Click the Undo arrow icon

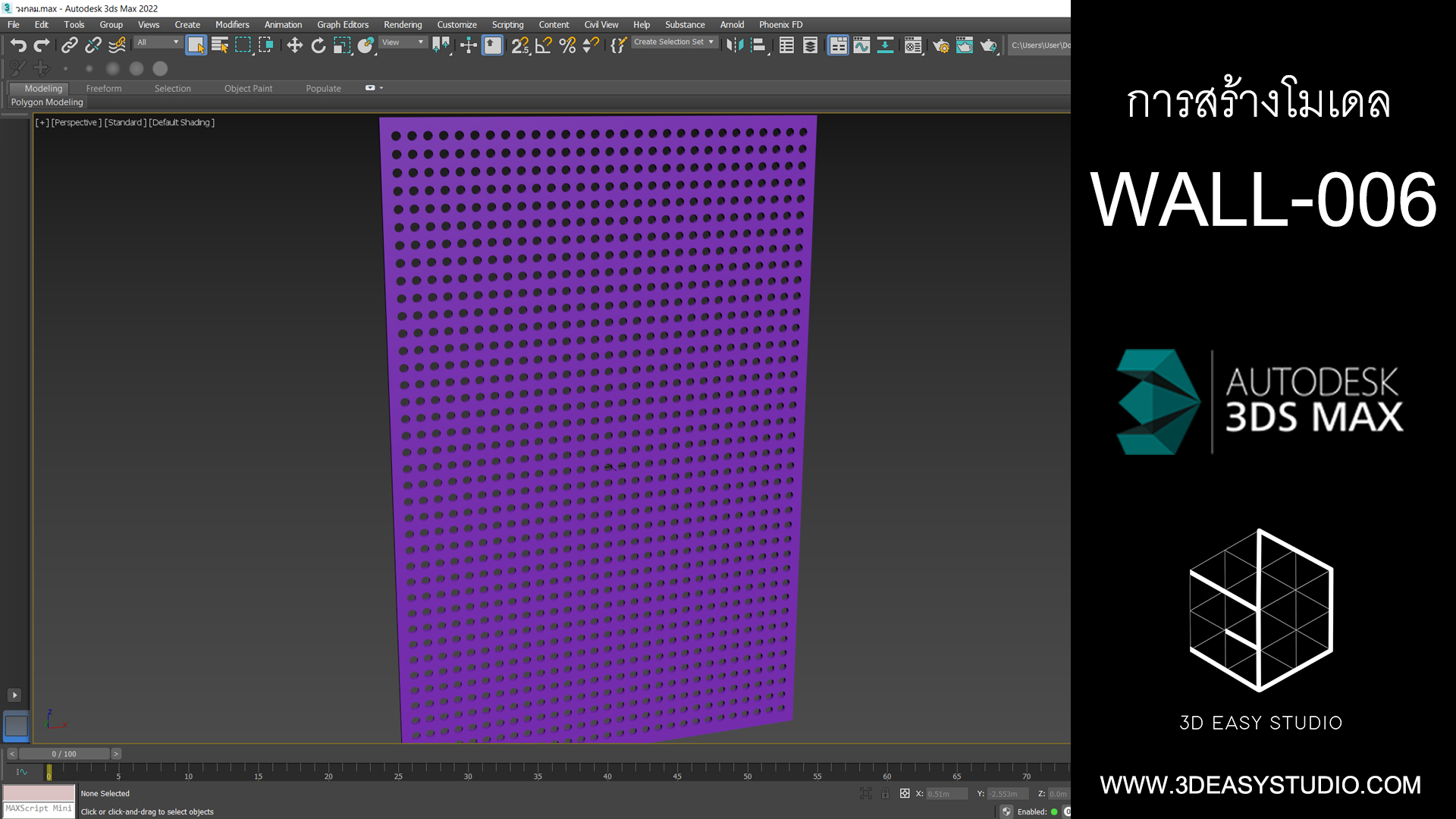tap(18, 45)
